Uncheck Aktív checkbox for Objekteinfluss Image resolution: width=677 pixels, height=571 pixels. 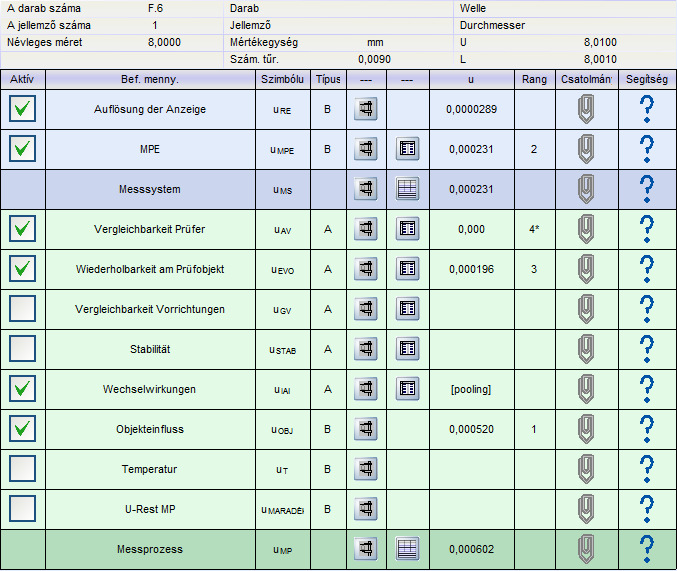22,428
